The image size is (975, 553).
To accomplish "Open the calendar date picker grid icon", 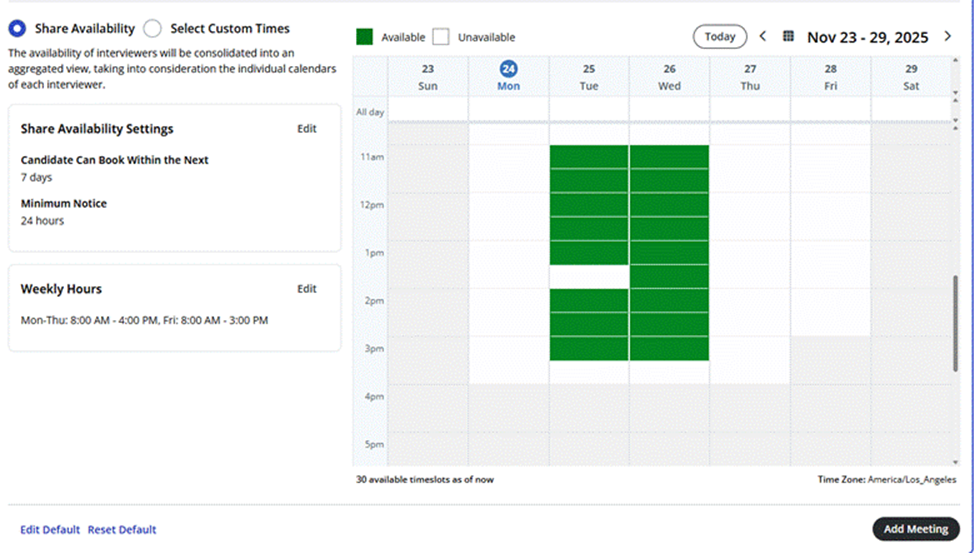I will click(788, 37).
